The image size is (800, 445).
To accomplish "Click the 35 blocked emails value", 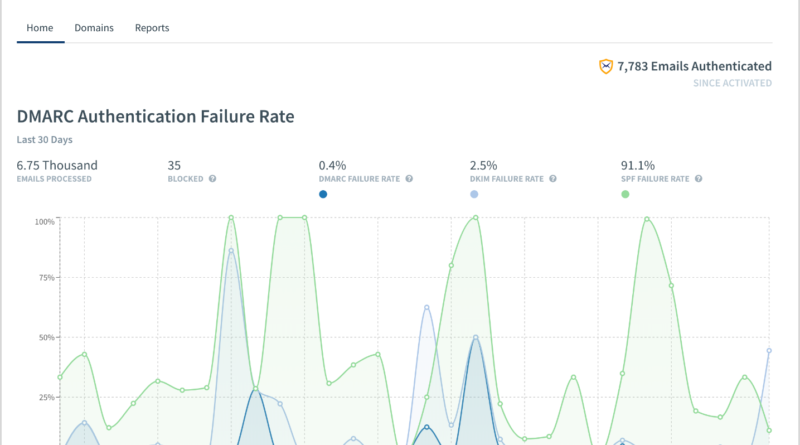I will tap(174, 165).
